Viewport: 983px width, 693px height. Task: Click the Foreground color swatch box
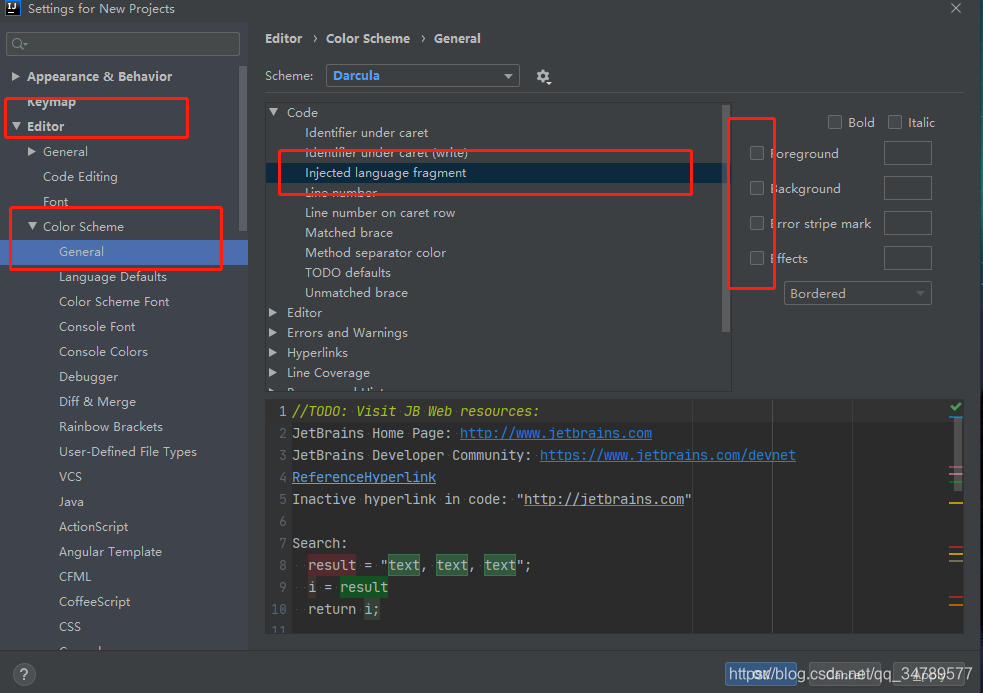(907, 153)
